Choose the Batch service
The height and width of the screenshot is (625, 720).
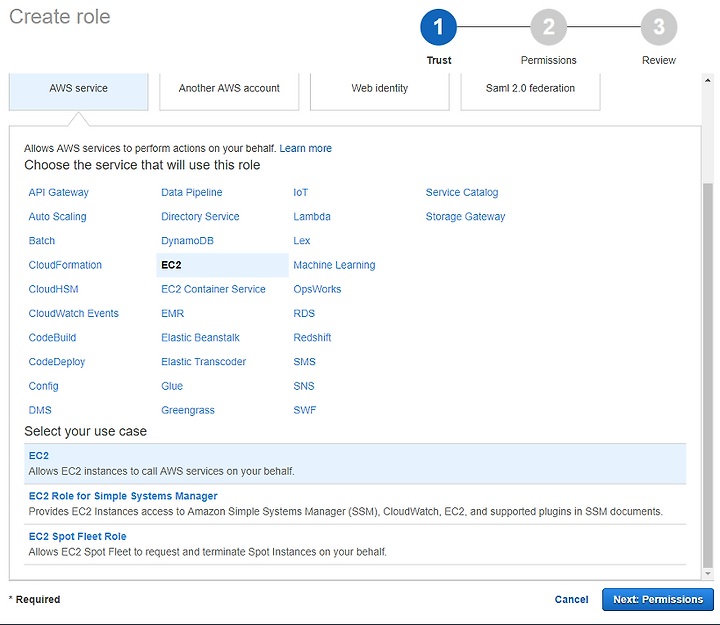(42, 241)
